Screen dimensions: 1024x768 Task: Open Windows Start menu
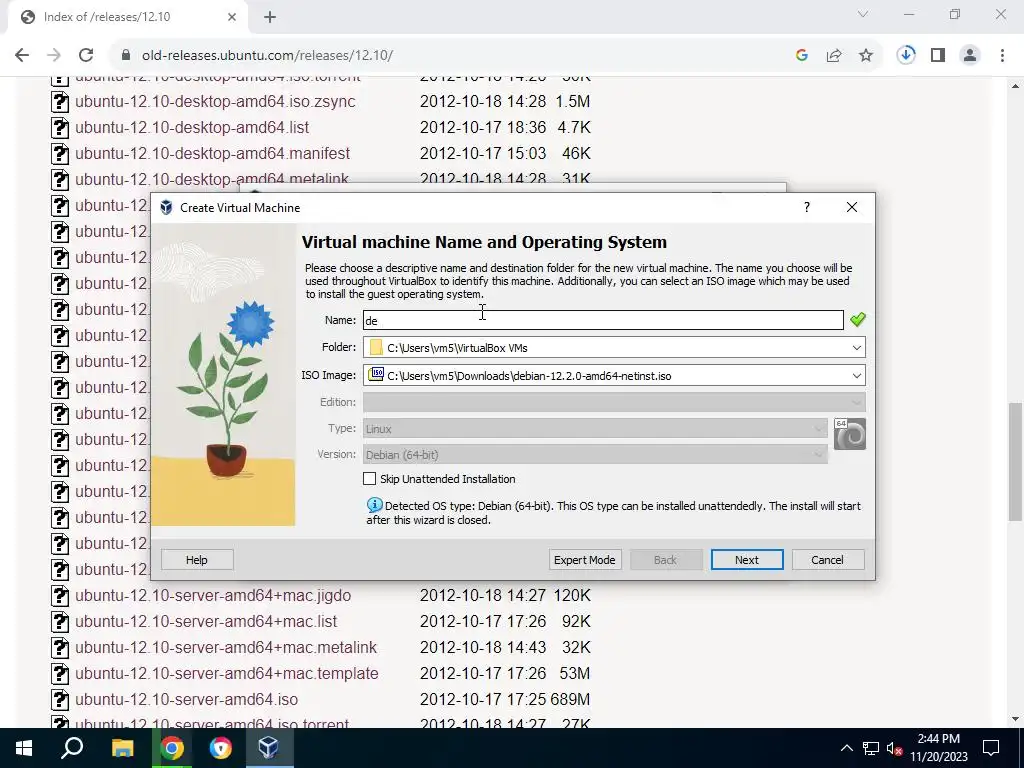tap(24, 748)
